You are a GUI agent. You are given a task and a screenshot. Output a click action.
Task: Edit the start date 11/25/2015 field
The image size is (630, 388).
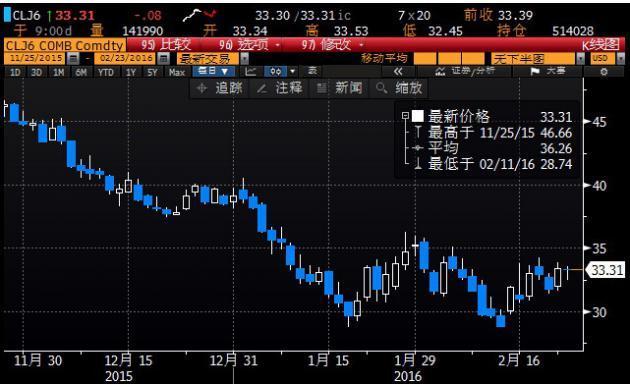35,59
